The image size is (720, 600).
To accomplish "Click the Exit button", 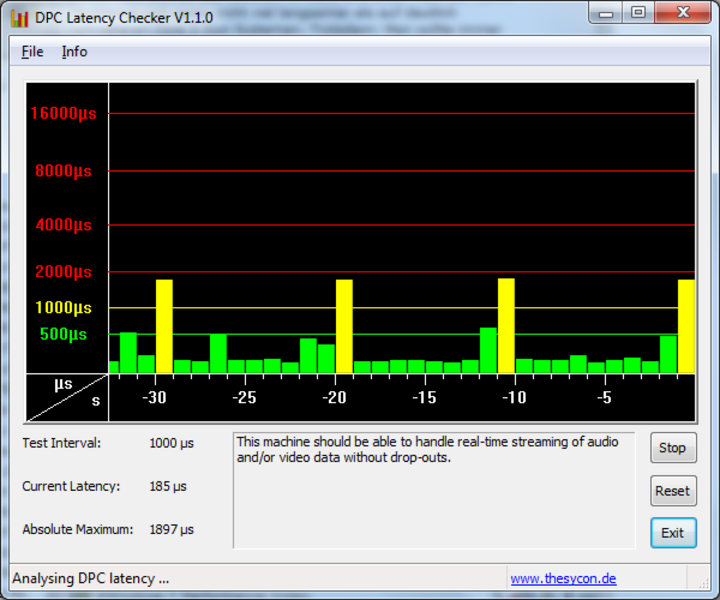I will (x=673, y=533).
